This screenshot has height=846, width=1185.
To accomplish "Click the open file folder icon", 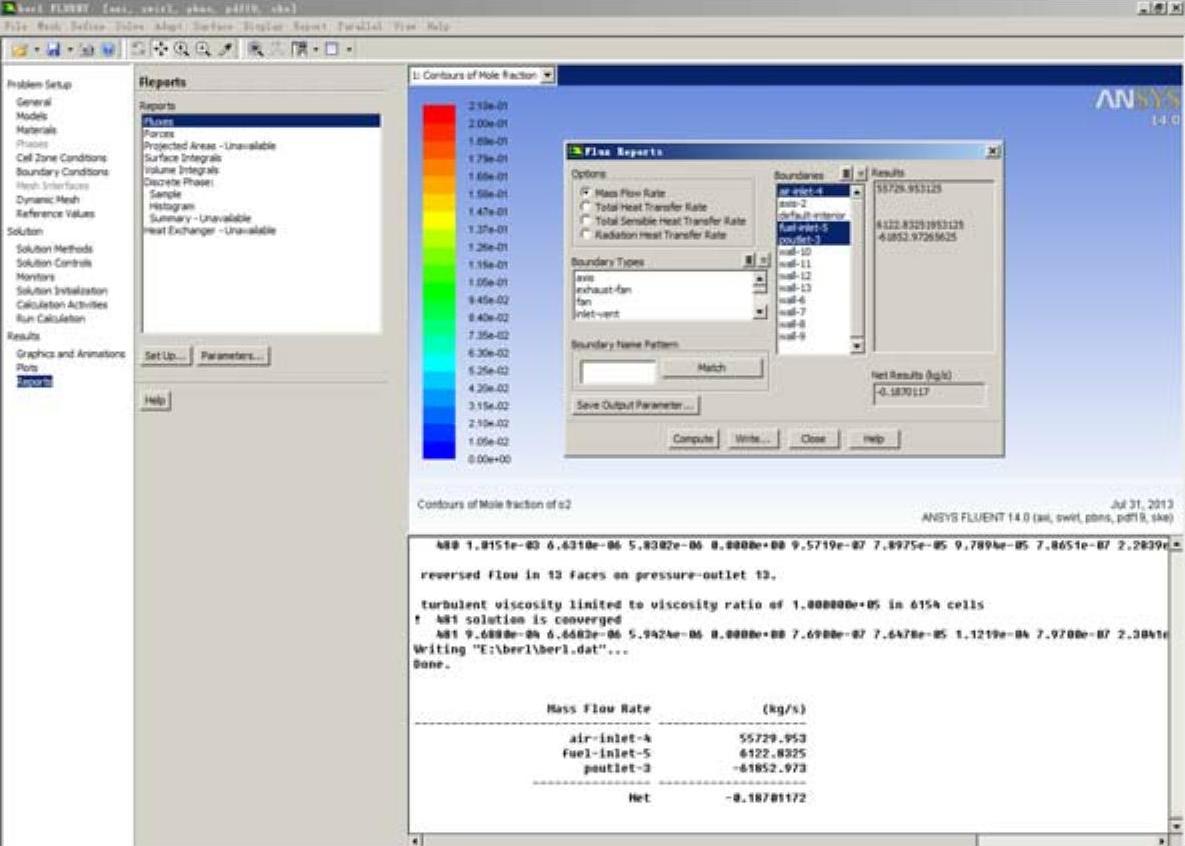I will click(19, 48).
